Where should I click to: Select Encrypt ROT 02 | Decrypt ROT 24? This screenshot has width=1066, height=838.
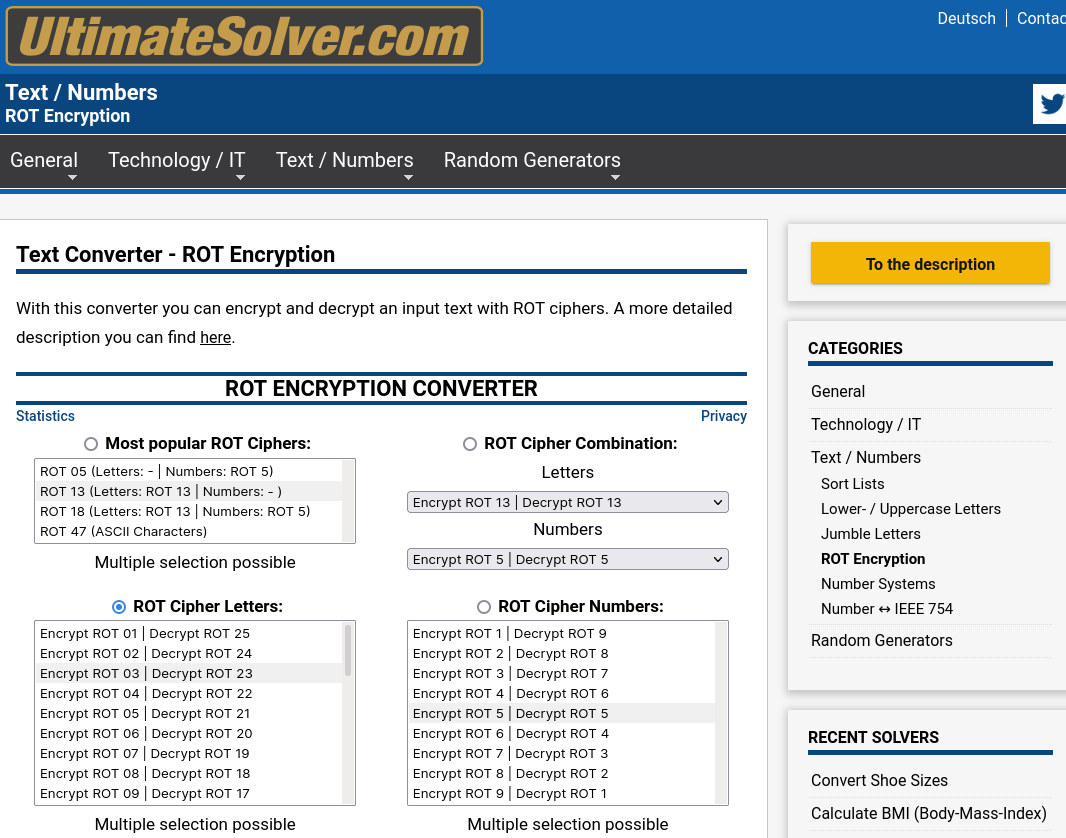point(188,654)
